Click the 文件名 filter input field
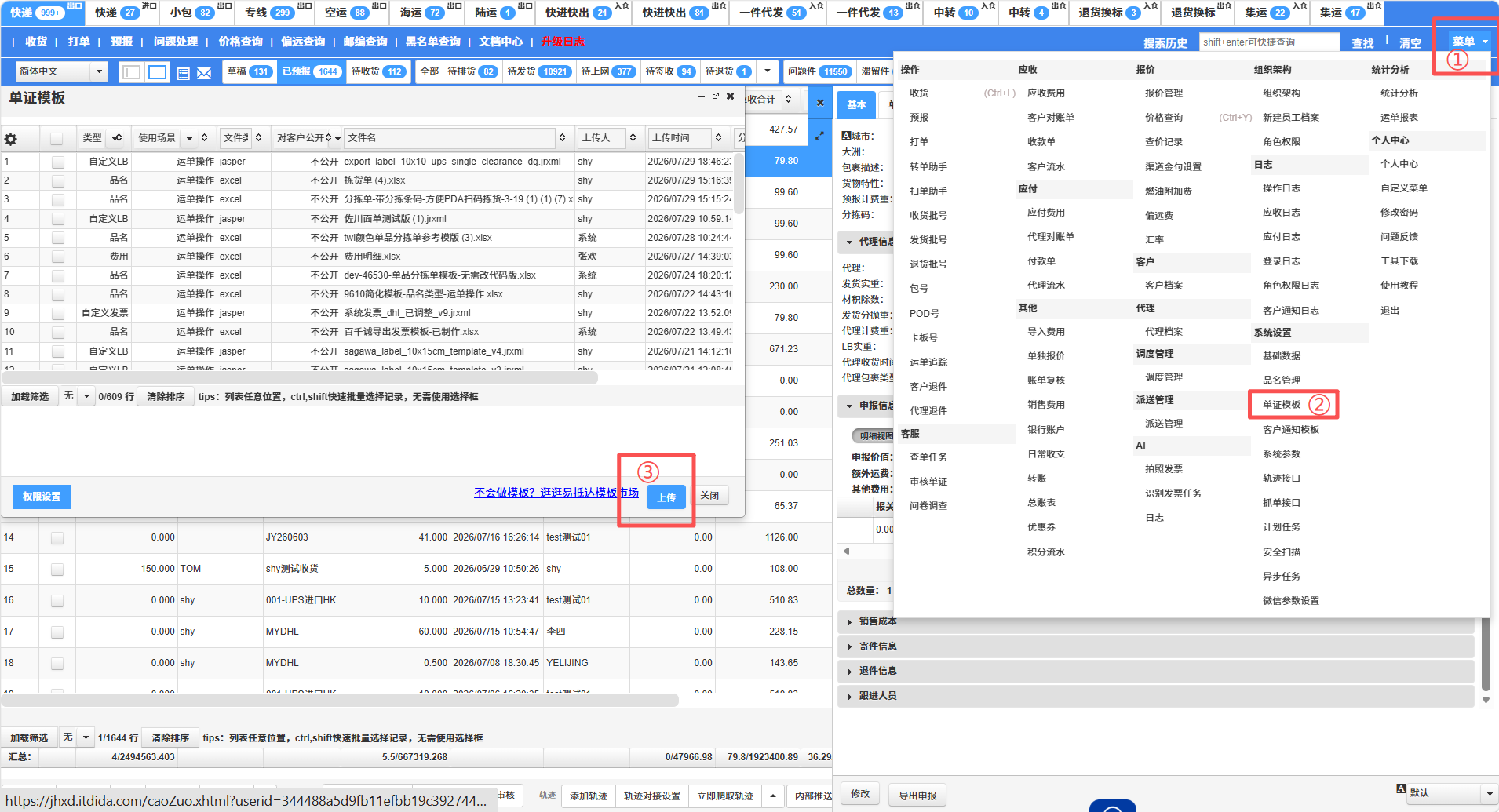The width and height of the screenshot is (1499, 812). (x=450, y=138)
